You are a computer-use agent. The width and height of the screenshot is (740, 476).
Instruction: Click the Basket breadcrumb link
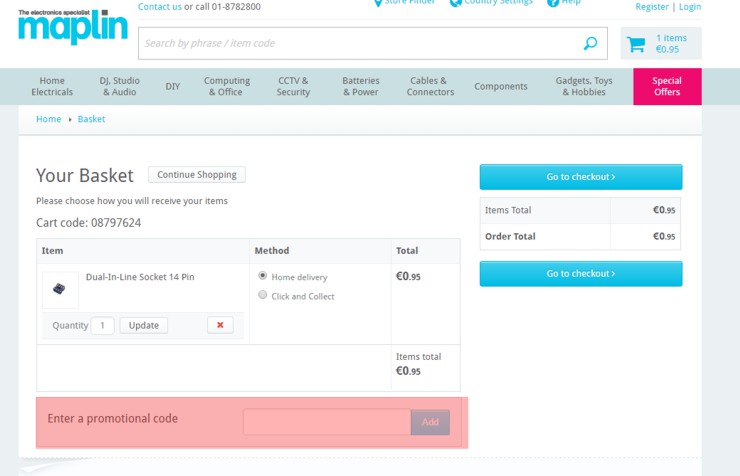[92, 119]
